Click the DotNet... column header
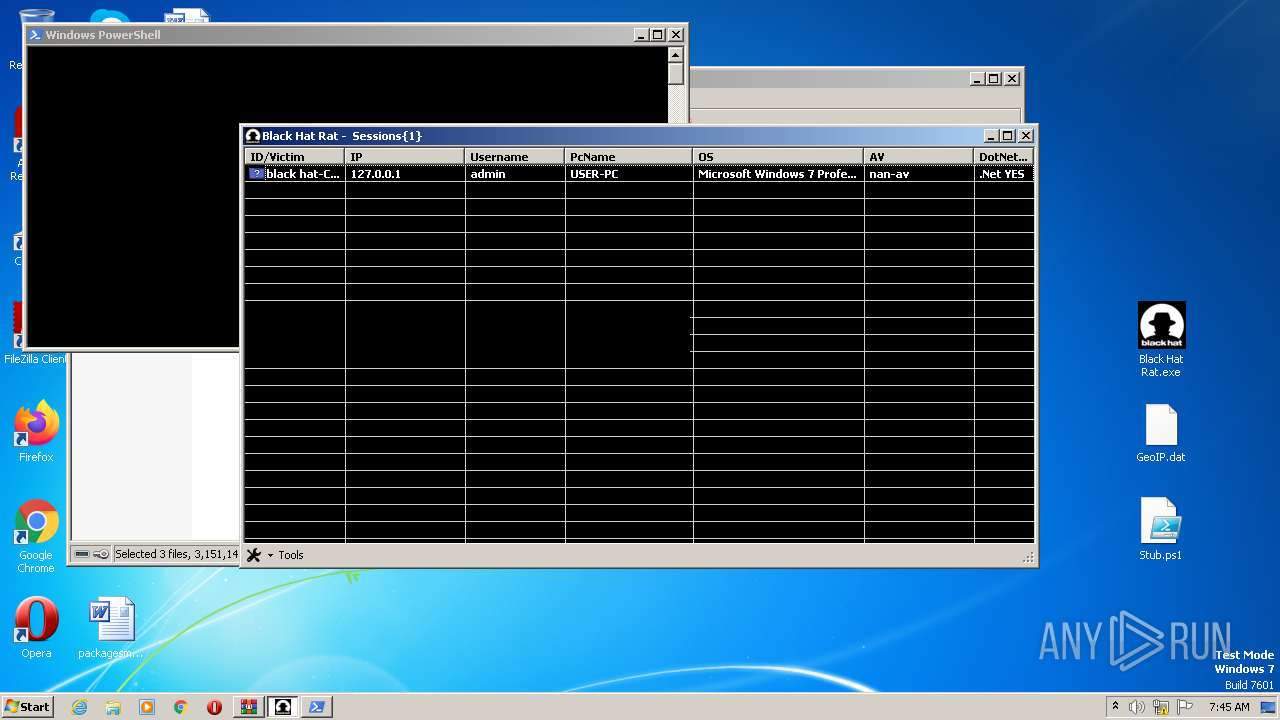The image size is (1280, 720). (1004, 157)
